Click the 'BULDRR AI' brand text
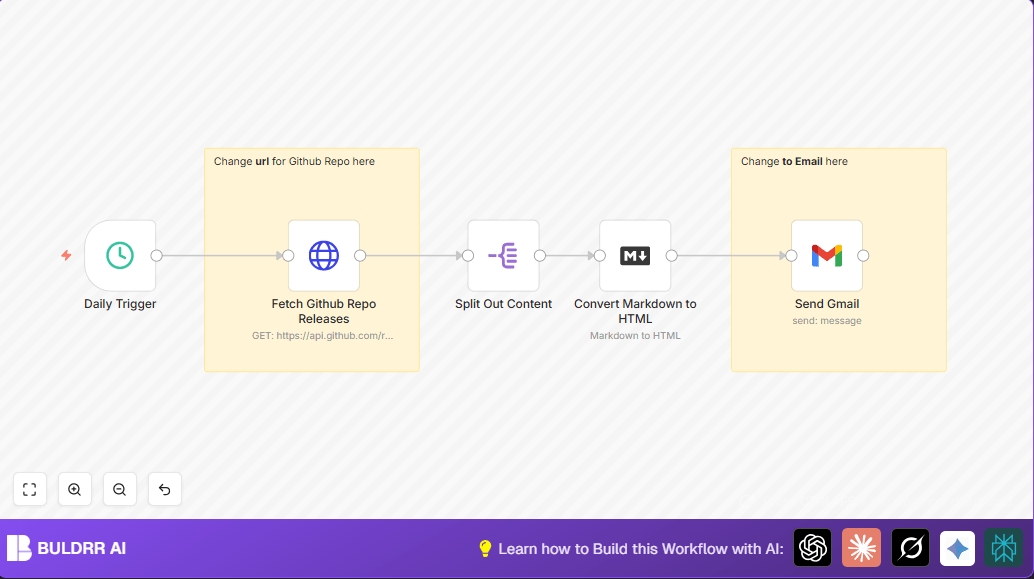The width and height of the screenshot is (1034, 579). 82,548
